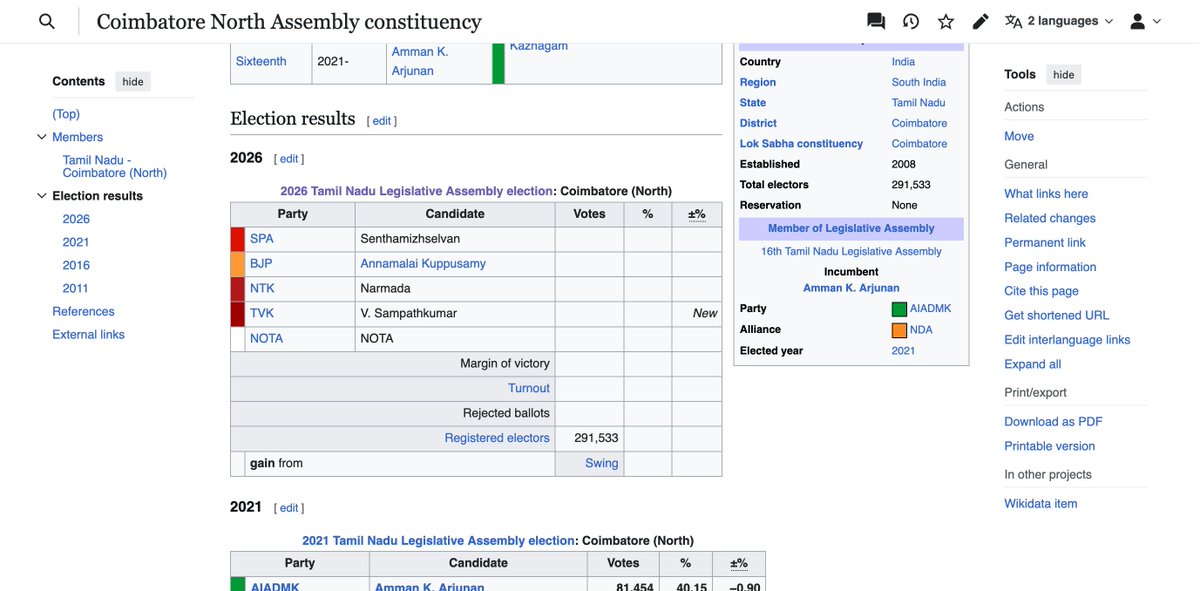This screenshot has height=591, width=1200.
Task: Edit the 2026 section
Action: tap(289, 159)
